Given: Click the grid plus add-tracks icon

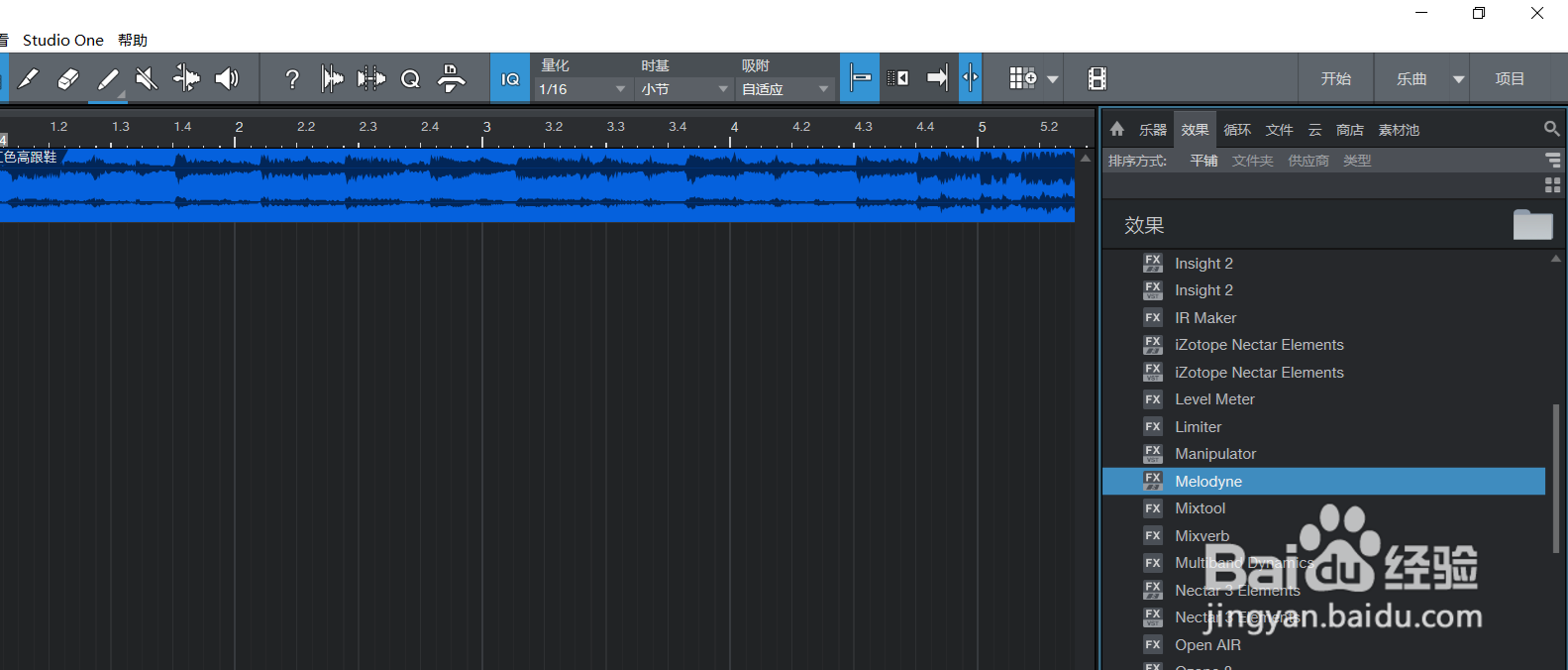Looking at the screenshot, I should [x=1022, y=78].
